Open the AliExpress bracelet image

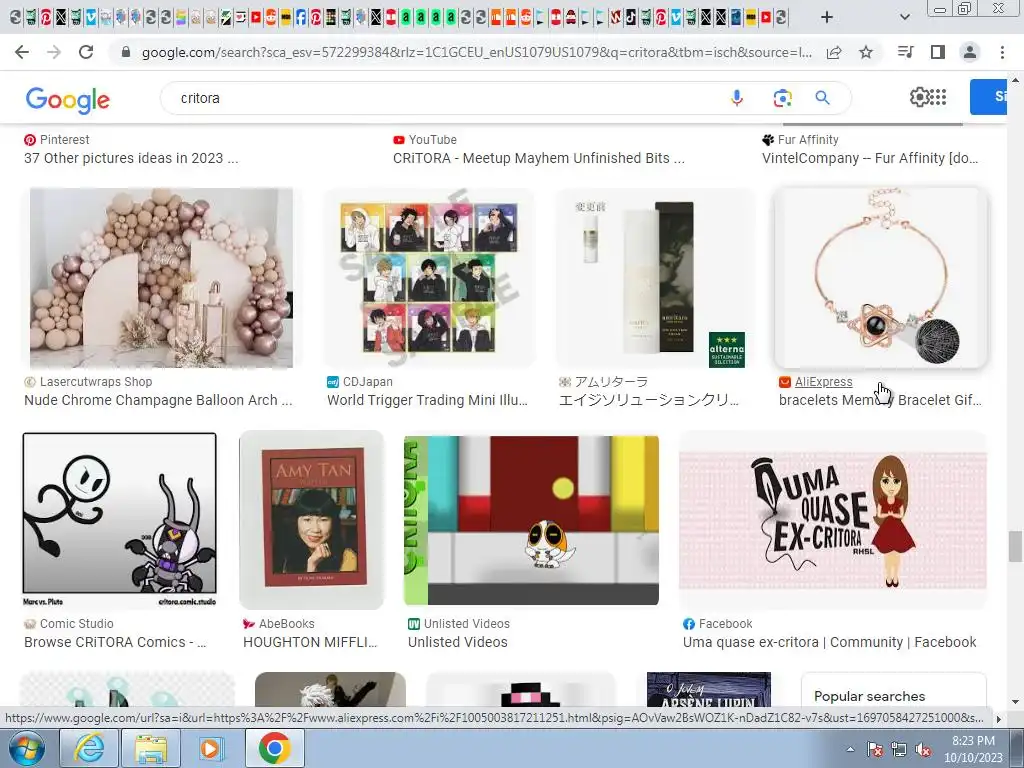coord(880,278)
